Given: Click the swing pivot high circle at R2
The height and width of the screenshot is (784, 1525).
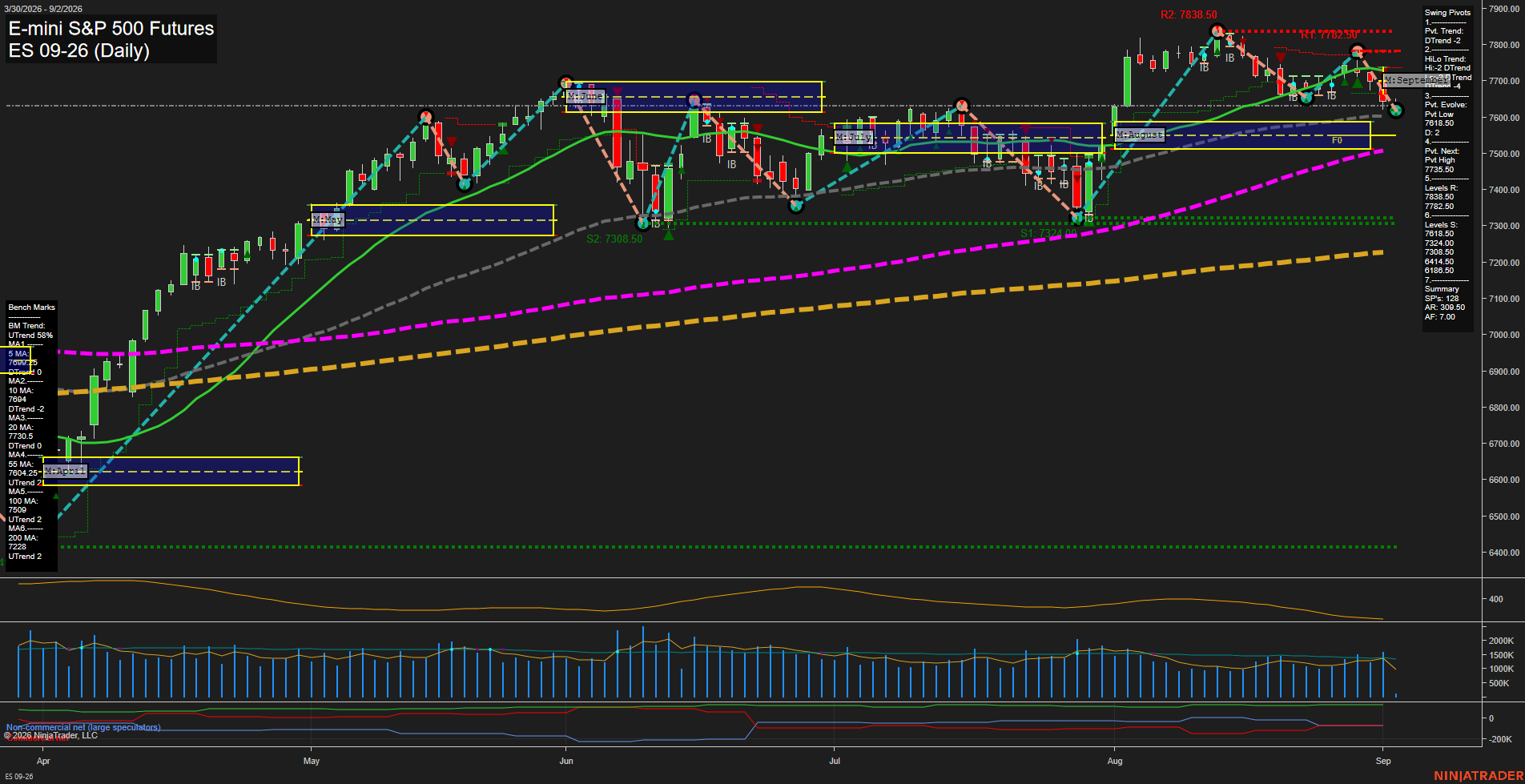Looking at the screenshot, I should click(1217, 31).
